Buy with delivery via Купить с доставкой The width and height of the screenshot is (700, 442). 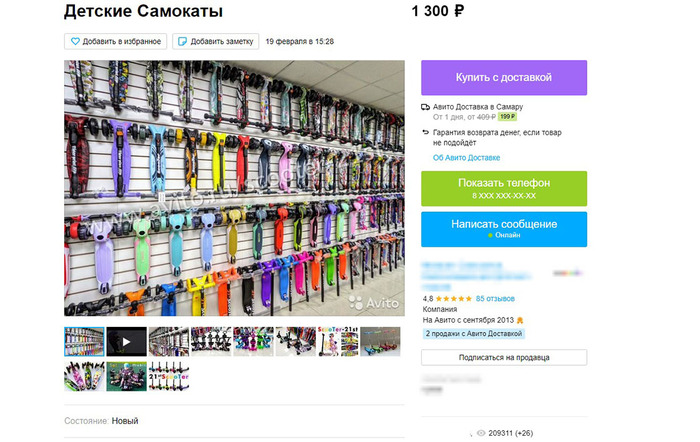[504, 78]
